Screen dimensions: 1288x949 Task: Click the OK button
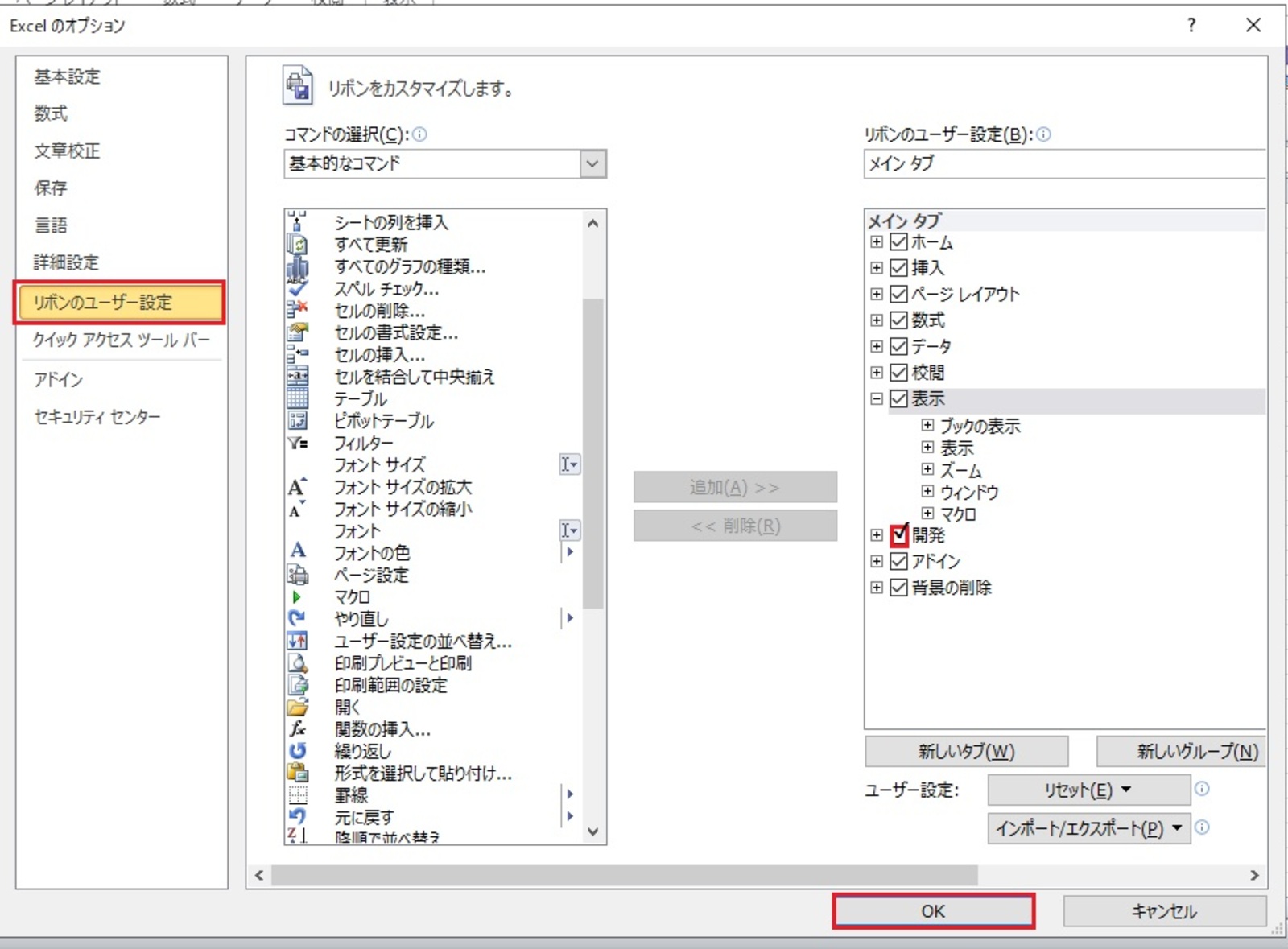(933, 911)
